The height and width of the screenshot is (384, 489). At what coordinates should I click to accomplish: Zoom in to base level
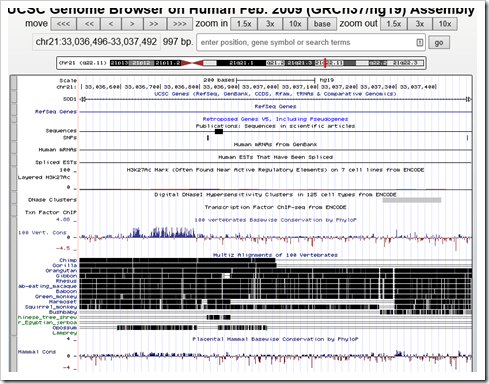point(322,24)
